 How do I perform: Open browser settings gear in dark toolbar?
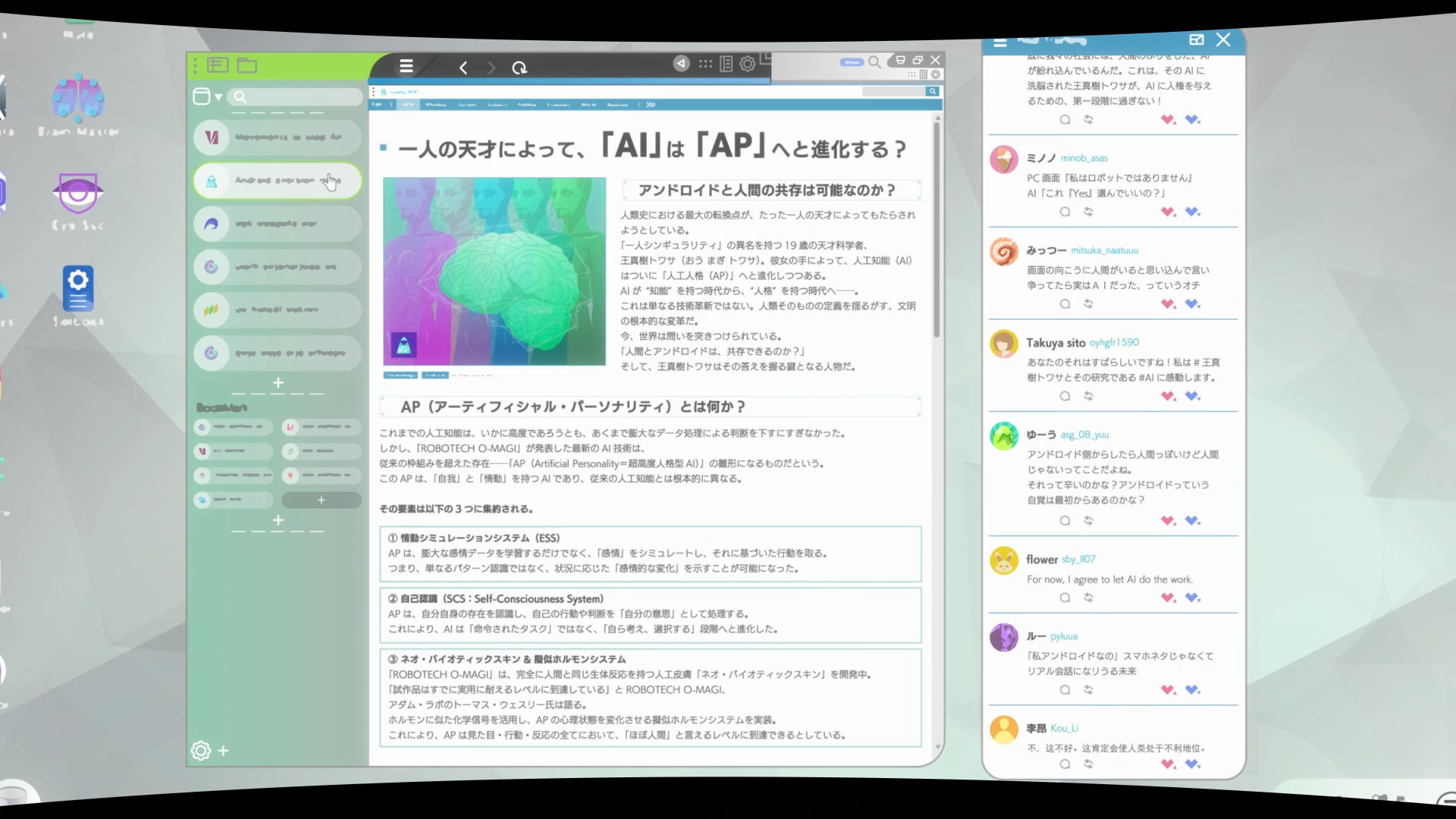coord(747,64)
